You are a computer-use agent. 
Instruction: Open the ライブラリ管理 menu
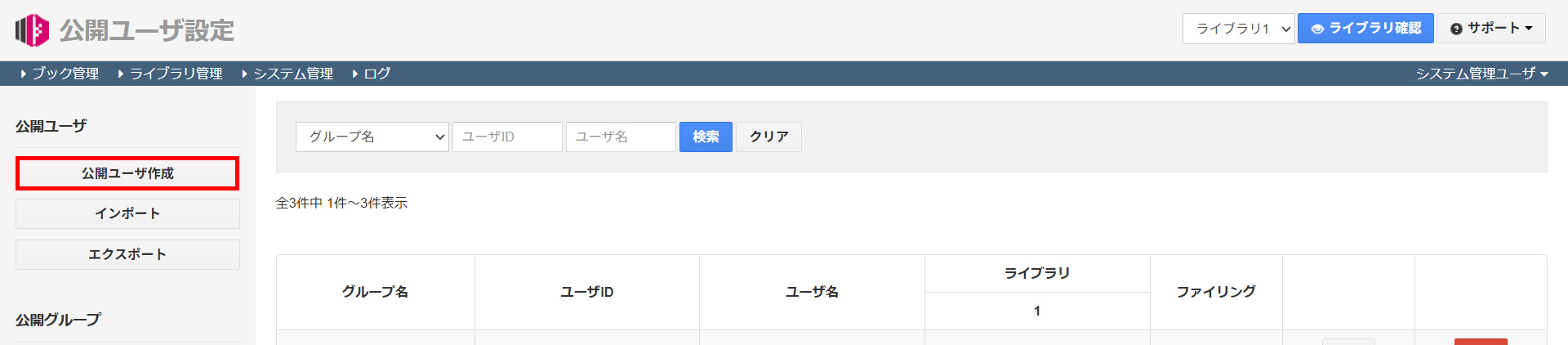tap(170, 74)
